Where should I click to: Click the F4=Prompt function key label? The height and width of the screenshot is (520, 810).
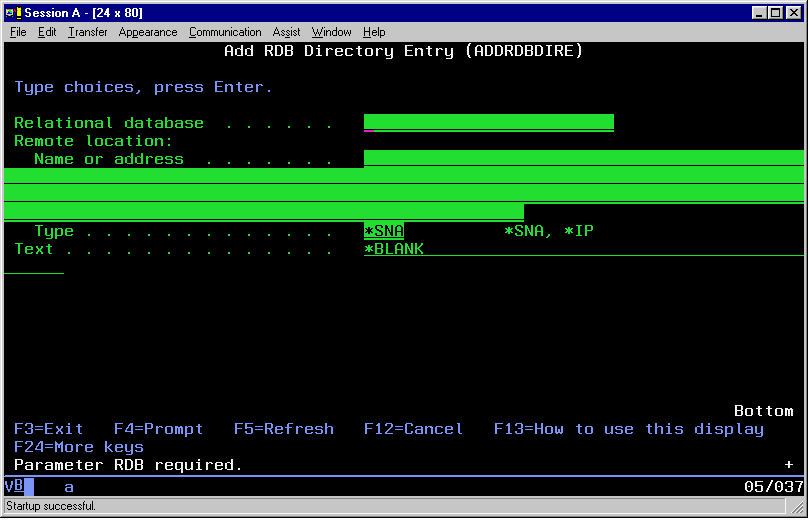click(x=158, y=429)
